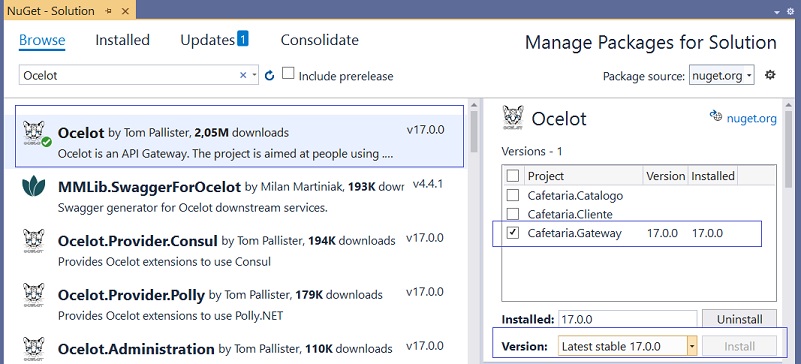
Task: Enable the Include prerelease checkbox
Action: point(288,74)
